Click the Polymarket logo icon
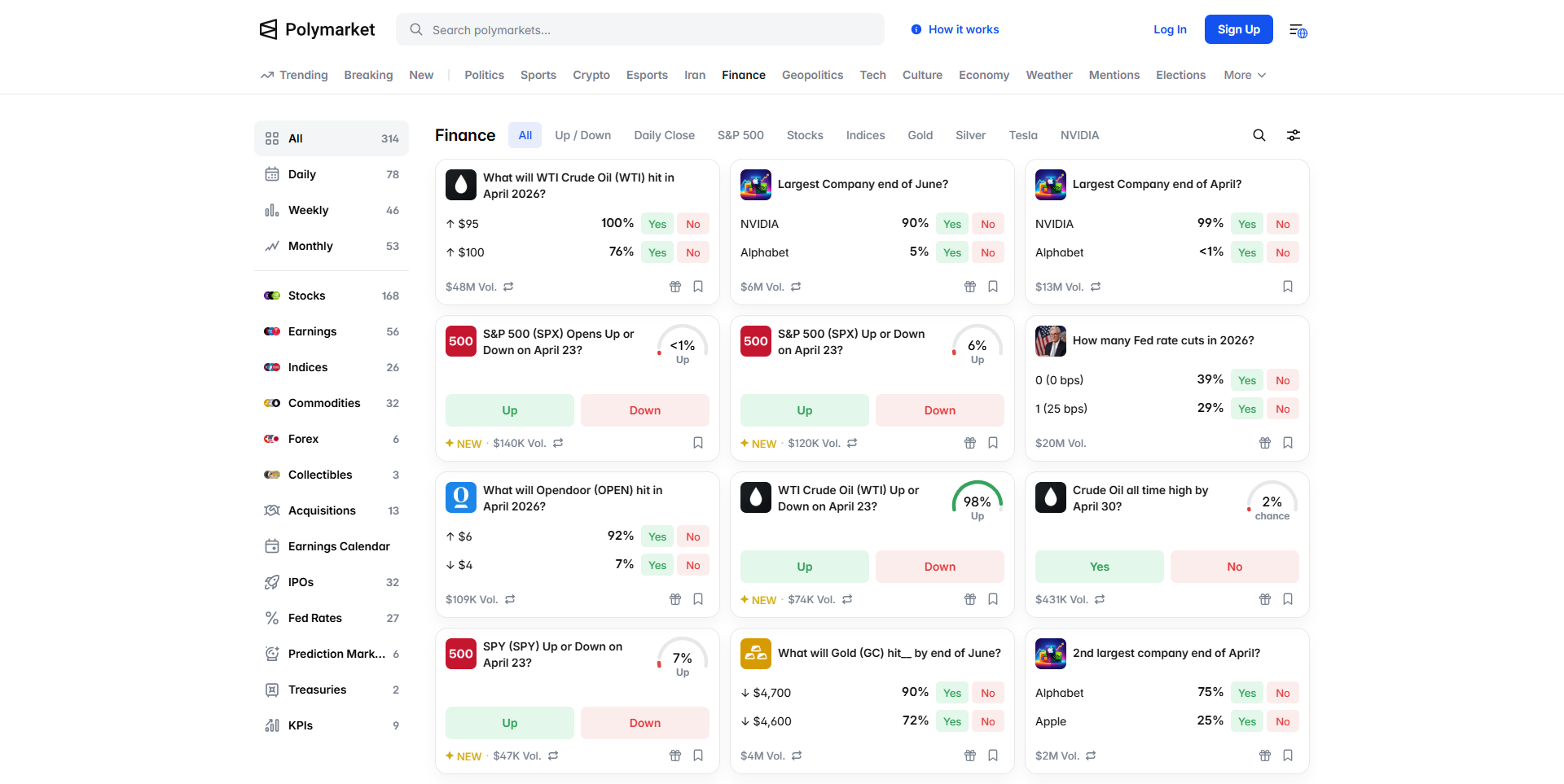This screenshot has height=784, width=1564. point(268,29)
